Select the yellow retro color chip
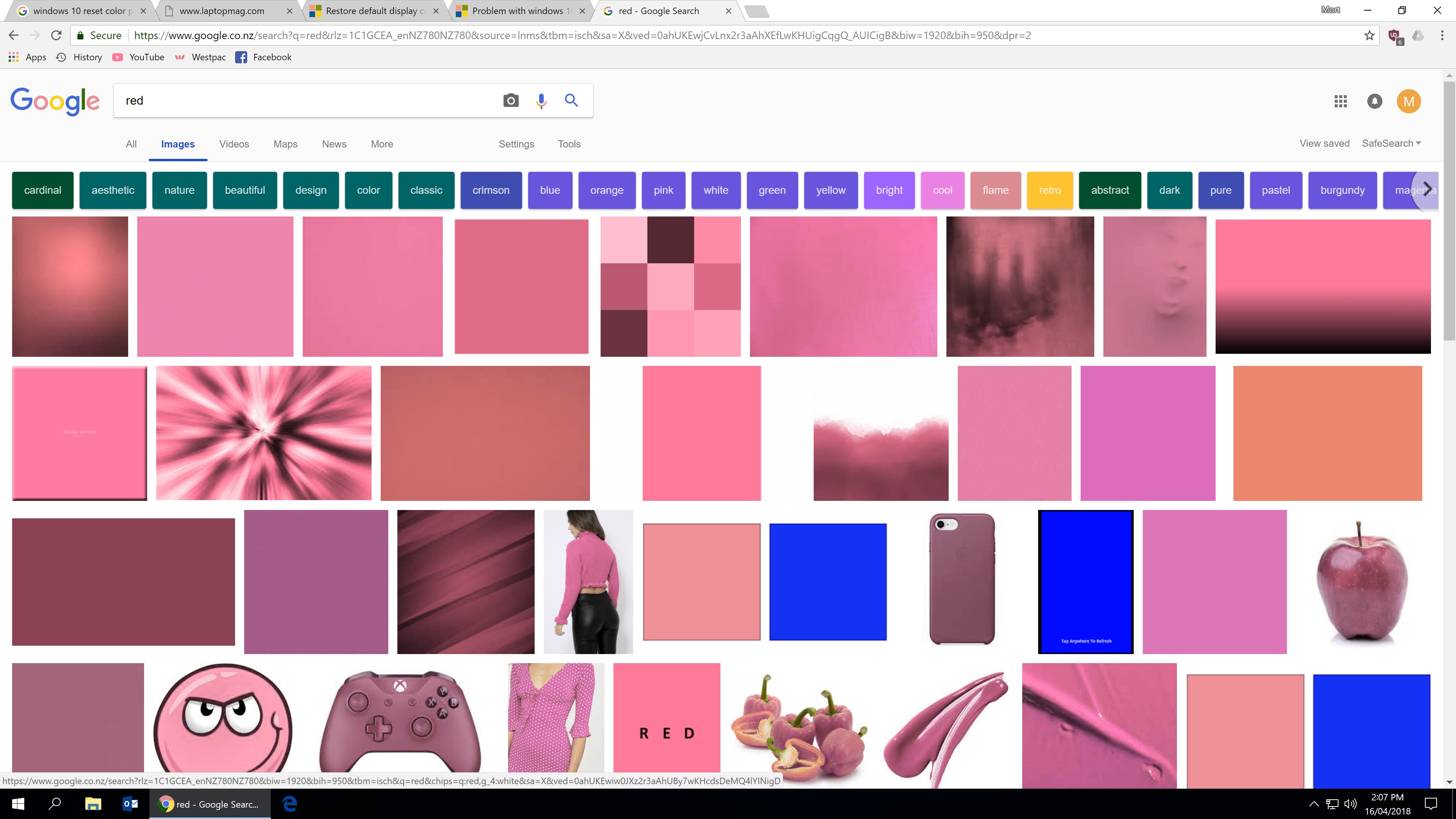Viewport: 1456px width, 819px height. 1049,190
